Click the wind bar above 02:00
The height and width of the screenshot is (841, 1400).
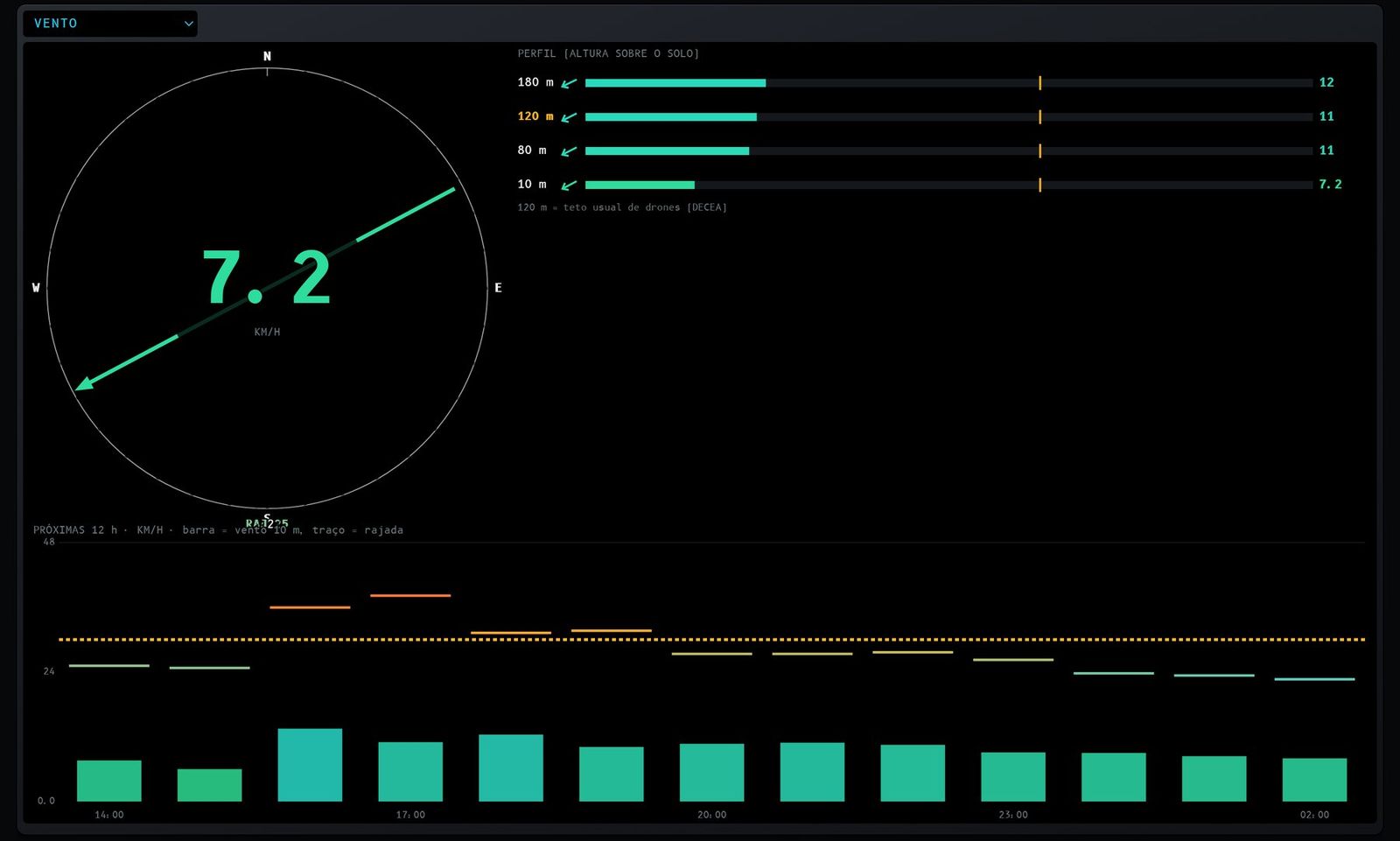pyautogui.click(x=1314, y=780)
